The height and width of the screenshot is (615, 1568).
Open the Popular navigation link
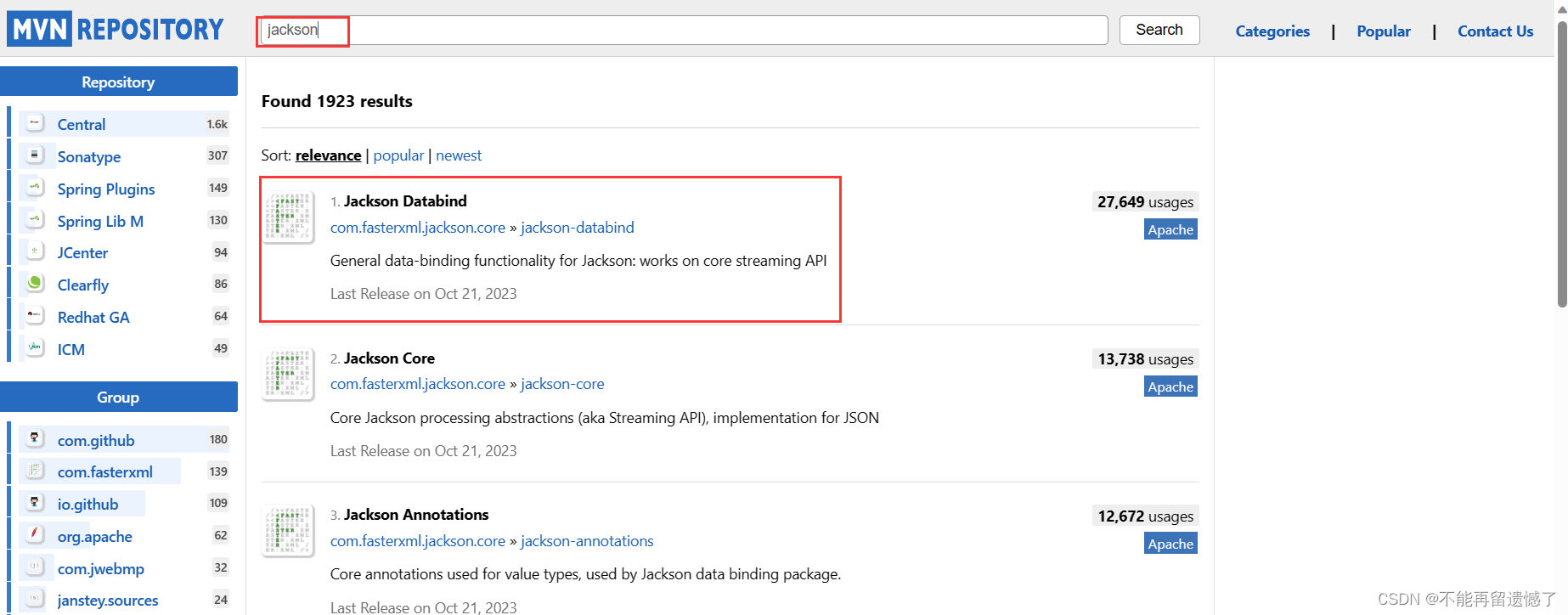[1384, 31]
